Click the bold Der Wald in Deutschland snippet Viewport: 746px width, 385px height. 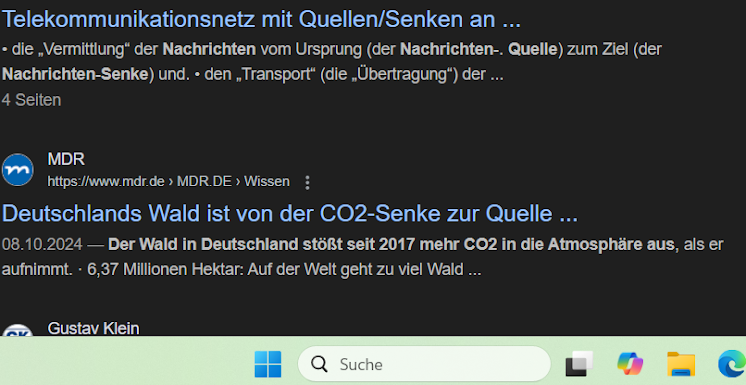[x=391, y=245]
